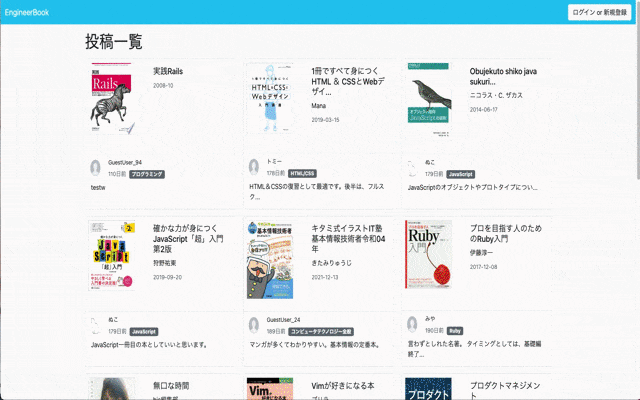Screen dimensions: 640x400
Task: Select the HTML/CSS tag badge
Action: [302, 173]
